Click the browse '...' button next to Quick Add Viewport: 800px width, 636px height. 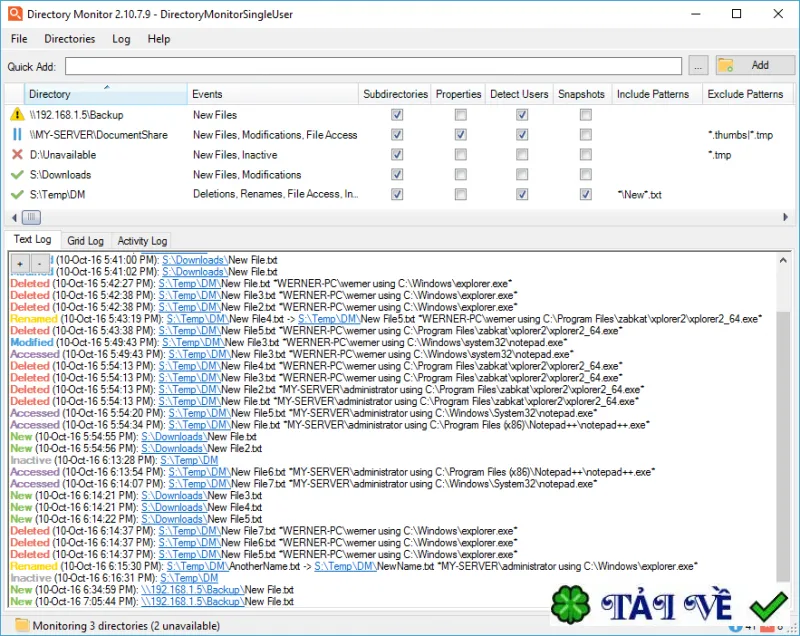tap(698, 66)
